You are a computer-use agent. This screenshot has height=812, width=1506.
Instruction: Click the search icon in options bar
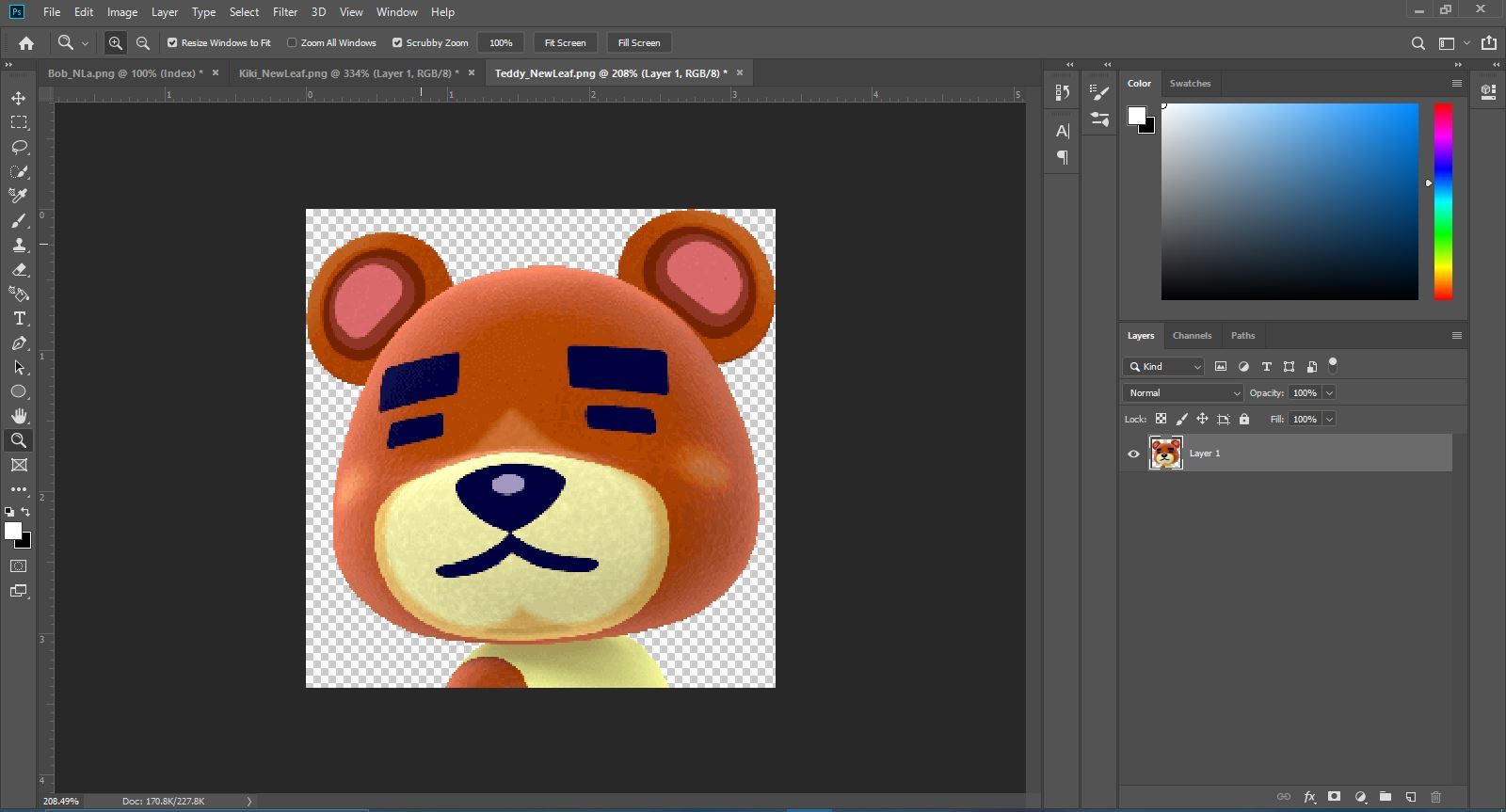1418,42
